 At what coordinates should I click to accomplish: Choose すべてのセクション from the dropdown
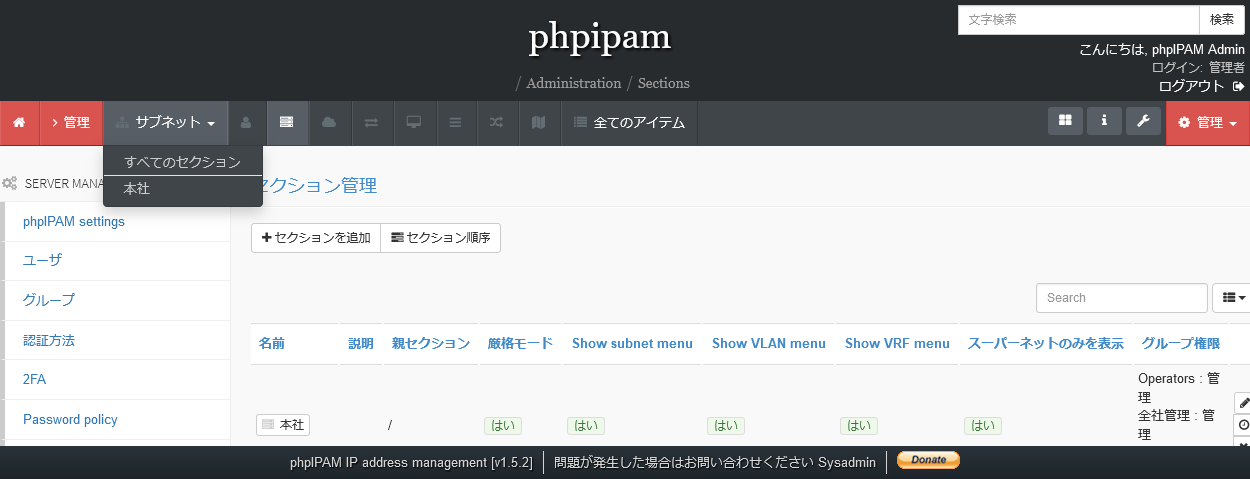click(183, 161)
